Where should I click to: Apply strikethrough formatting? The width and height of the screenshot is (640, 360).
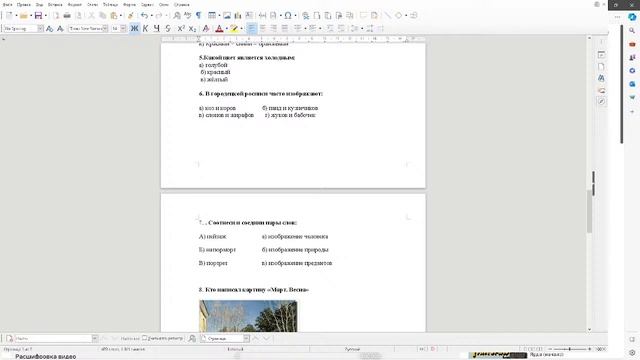168,28
